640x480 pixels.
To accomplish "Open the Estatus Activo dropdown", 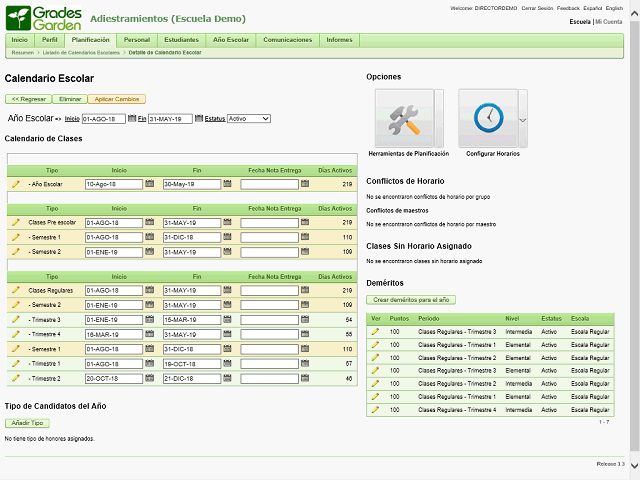I will (x=249, y=118).
